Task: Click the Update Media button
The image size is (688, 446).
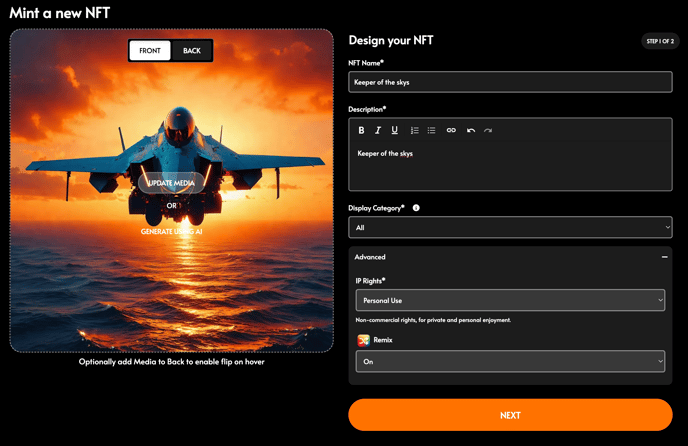Action: 171,183
